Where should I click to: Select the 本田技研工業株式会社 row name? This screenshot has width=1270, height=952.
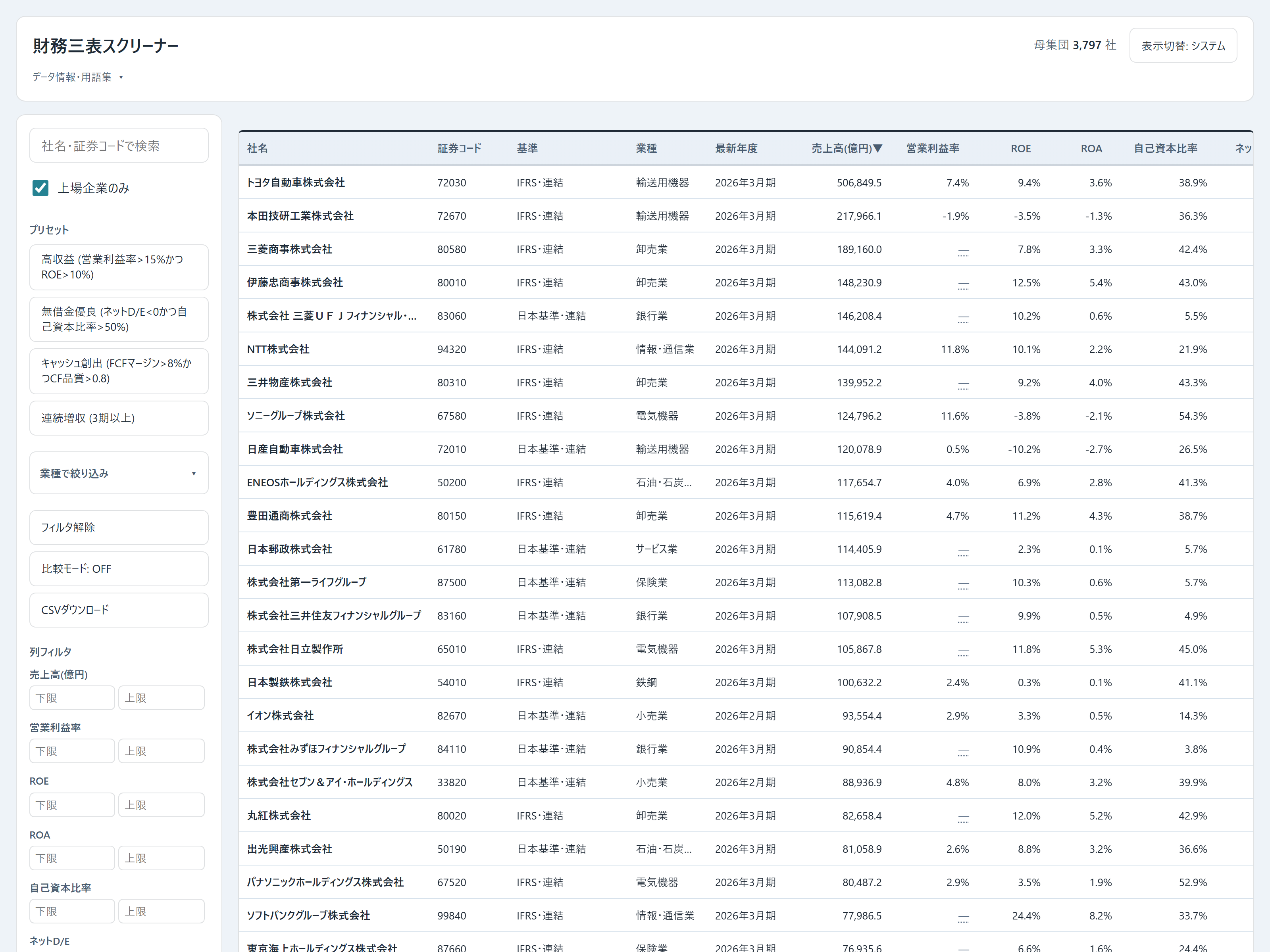(x=300, y=216)
